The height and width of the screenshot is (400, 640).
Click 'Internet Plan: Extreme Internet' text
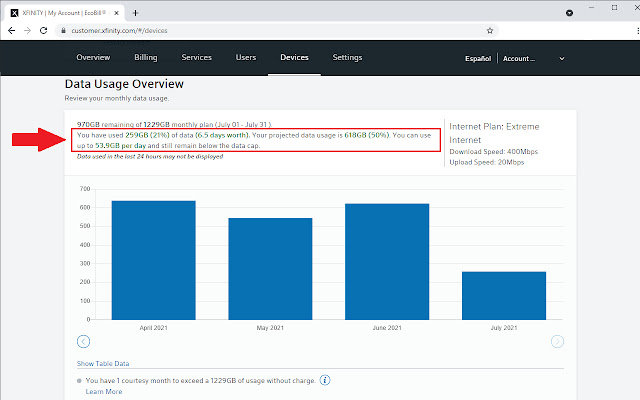(x=494, y=133)
